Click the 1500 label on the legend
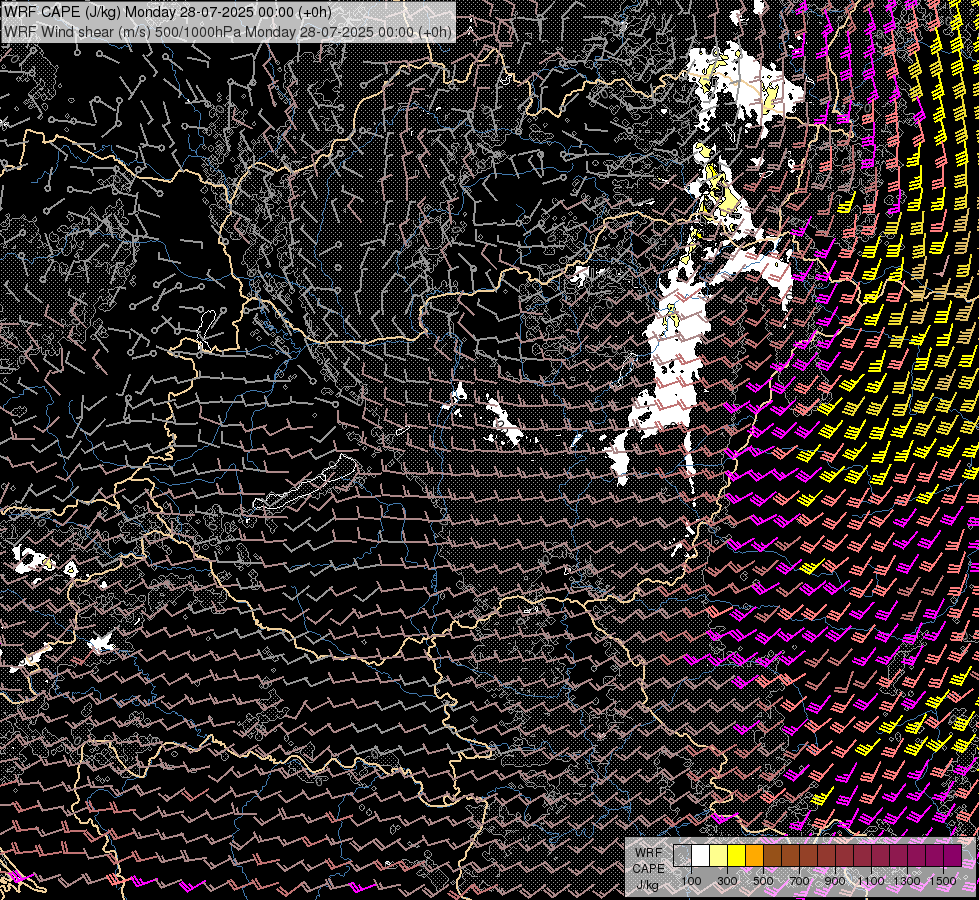This screenshot has width=979, height=900. point(943,881)
